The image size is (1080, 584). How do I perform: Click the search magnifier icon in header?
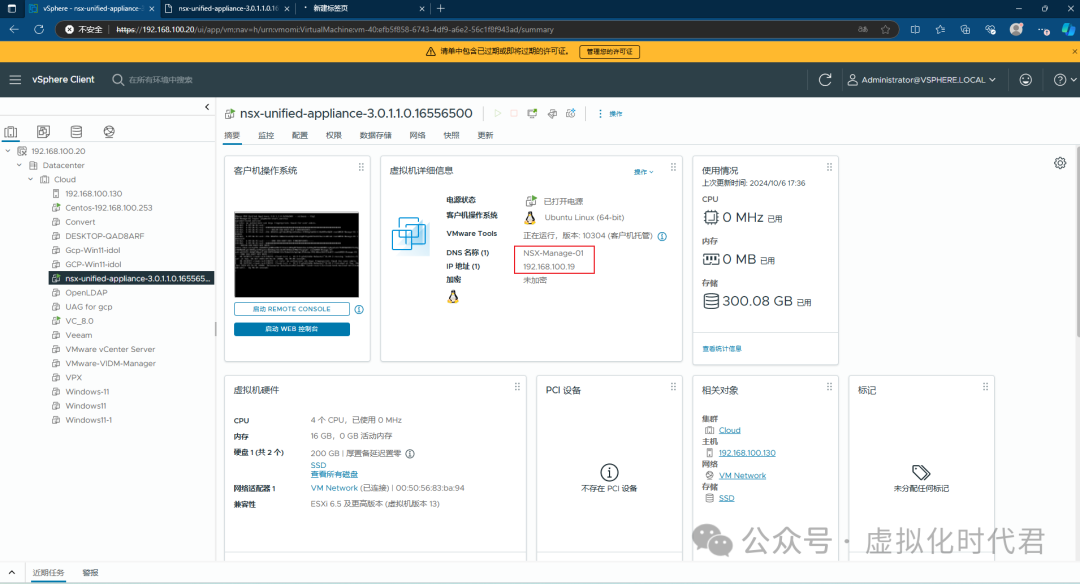(118, 80)
